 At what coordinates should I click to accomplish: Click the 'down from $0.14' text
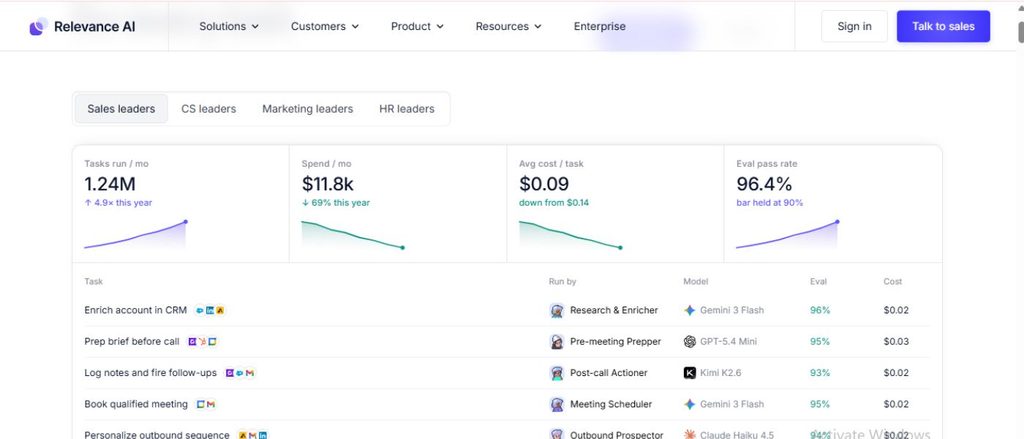(554, 203)
